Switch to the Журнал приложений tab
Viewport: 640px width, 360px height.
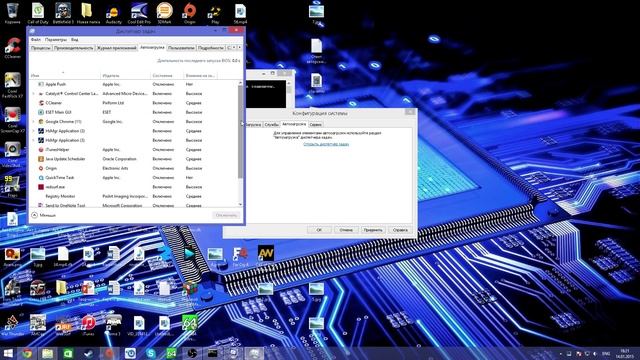click(116, 48)
